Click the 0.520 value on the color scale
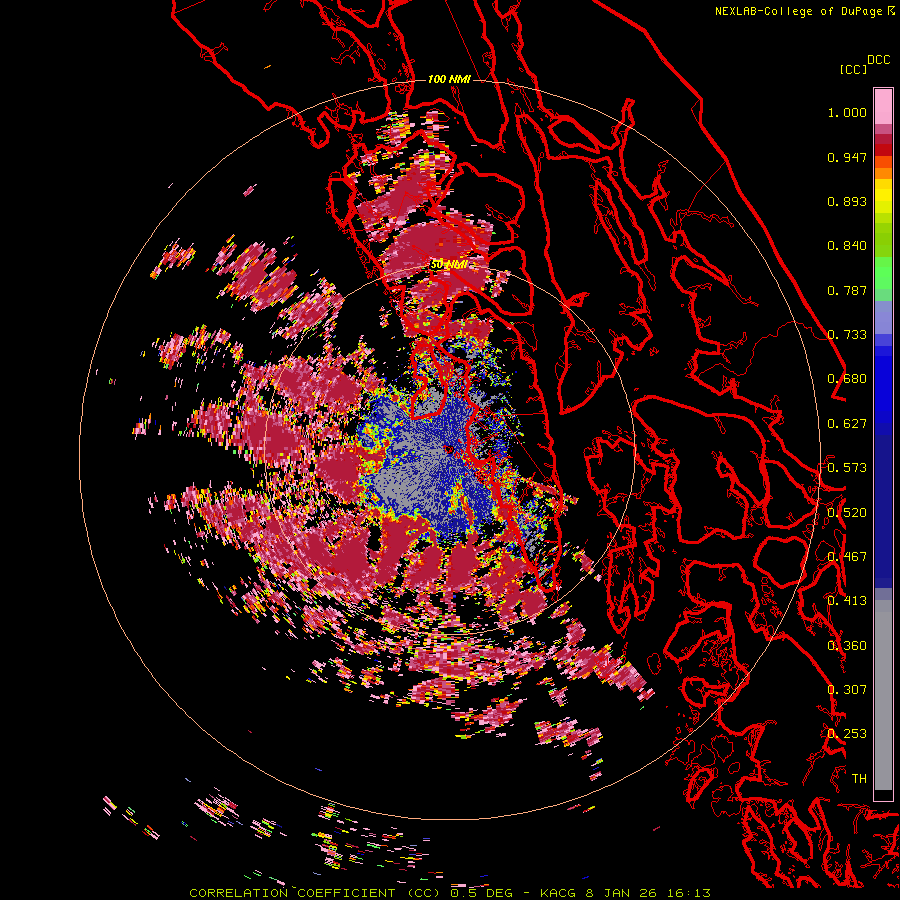Image resolution: width=900 pixels, height=900 pixels. (847, 513)
